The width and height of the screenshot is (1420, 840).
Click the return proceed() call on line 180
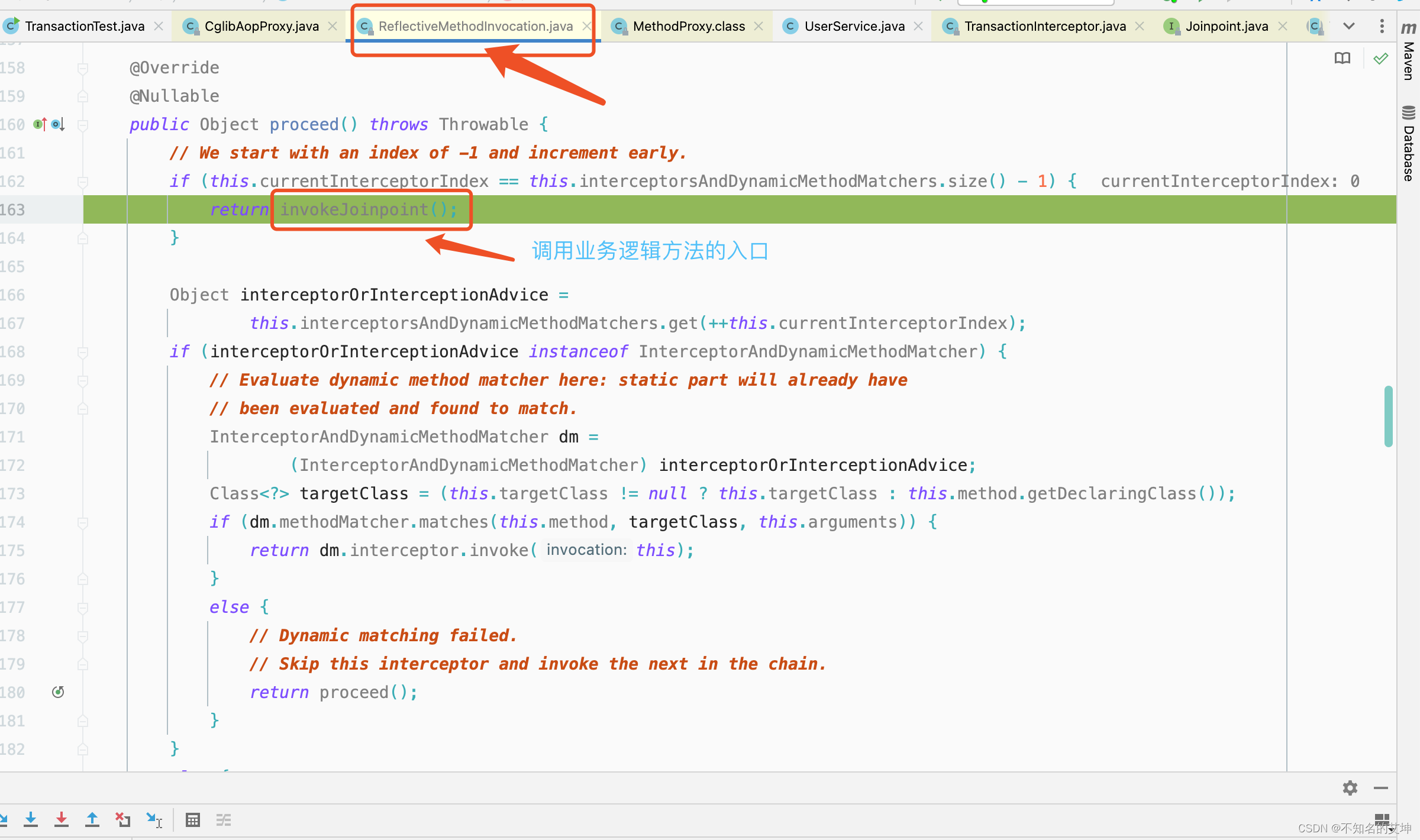click(x=334, y=692)
